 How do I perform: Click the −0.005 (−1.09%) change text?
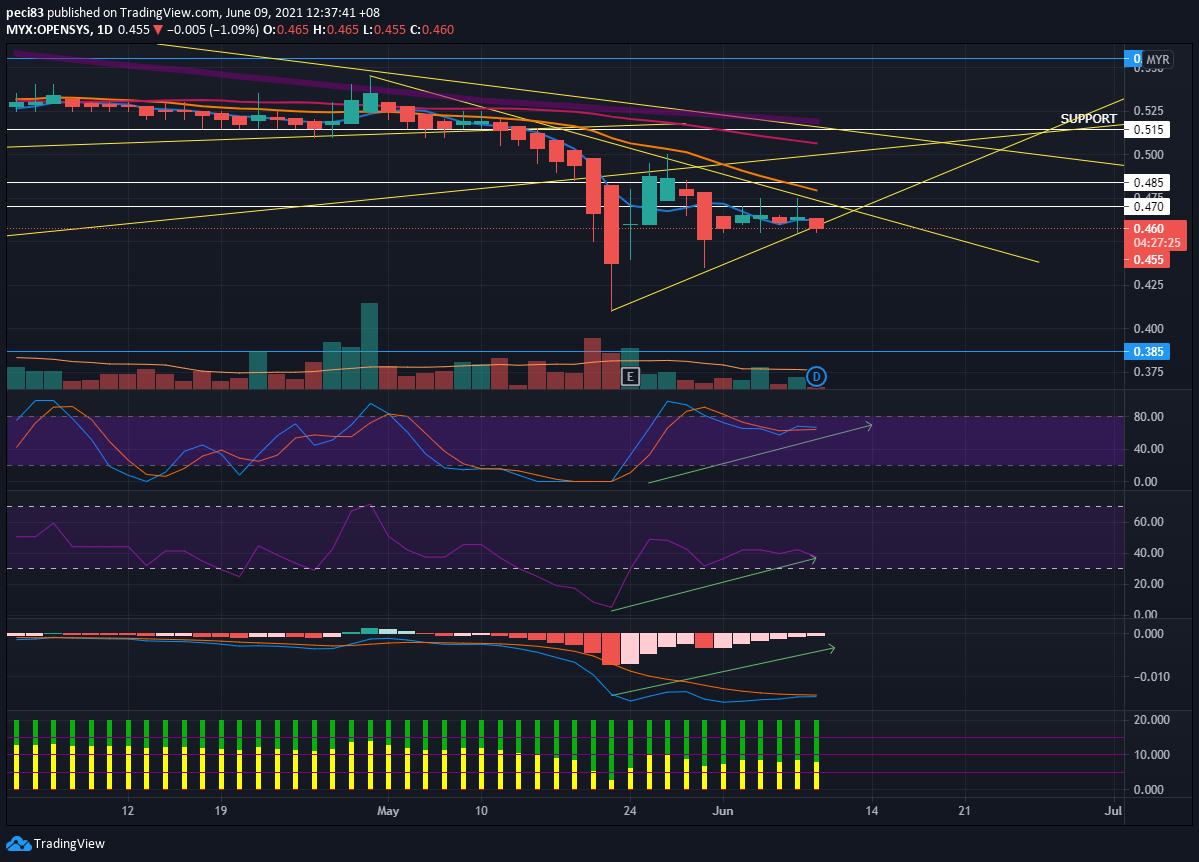point(213,30)
